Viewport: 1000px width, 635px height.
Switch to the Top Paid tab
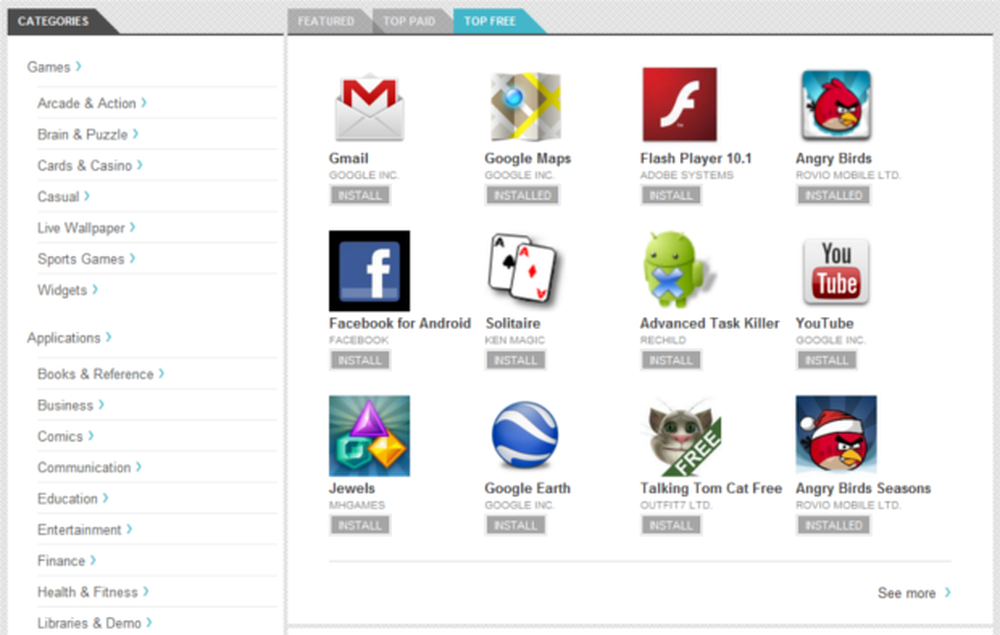point(409,21)
